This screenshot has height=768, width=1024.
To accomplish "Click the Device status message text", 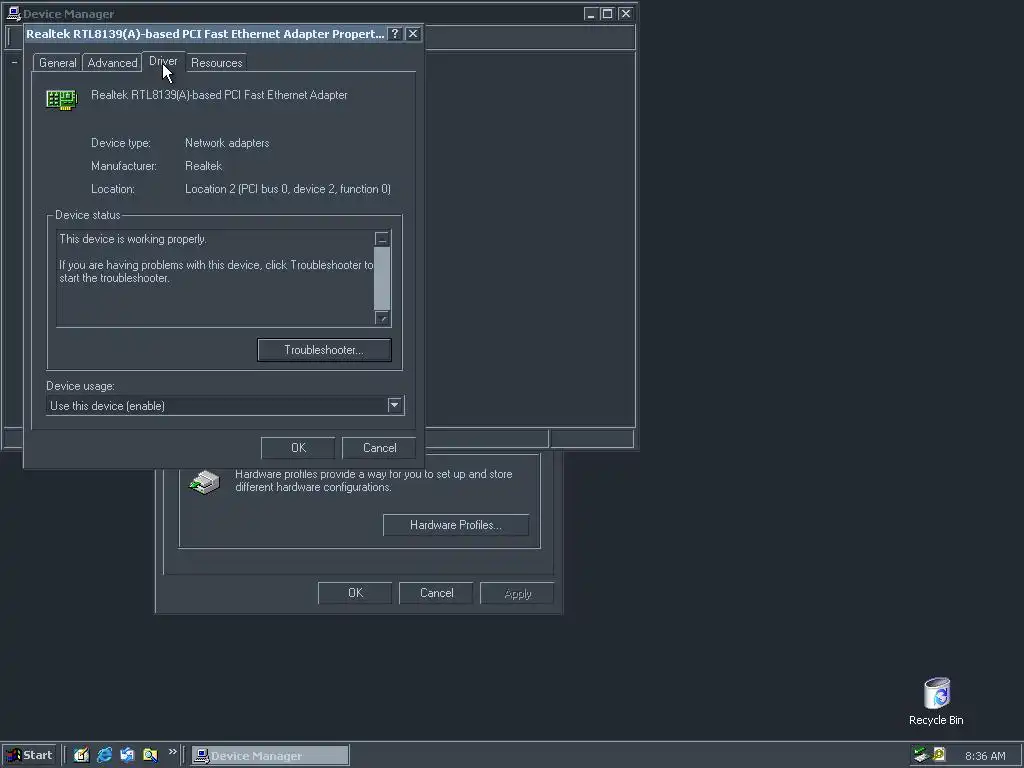I will (216, 259).
